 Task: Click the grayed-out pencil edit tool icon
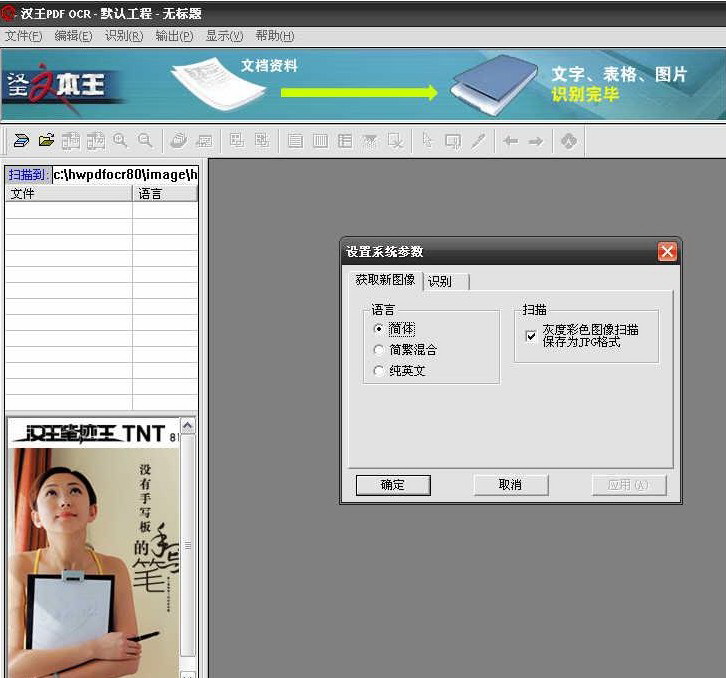[478, 141]
